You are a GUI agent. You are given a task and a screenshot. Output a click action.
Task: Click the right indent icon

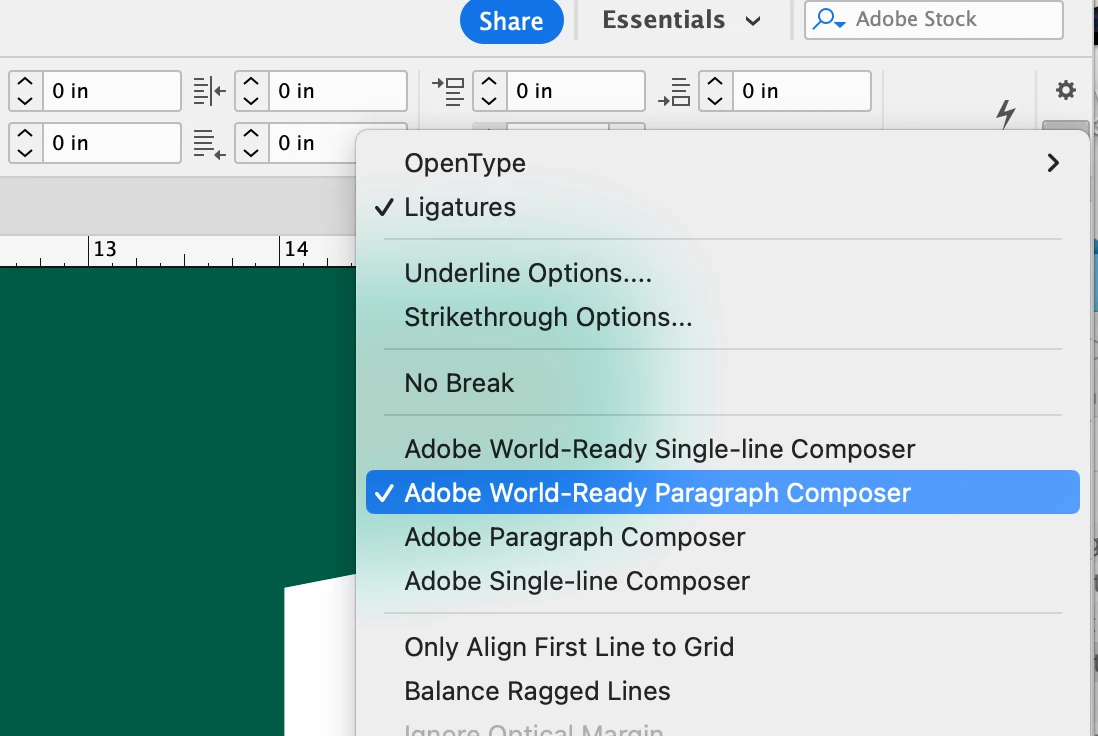(209, 91)
